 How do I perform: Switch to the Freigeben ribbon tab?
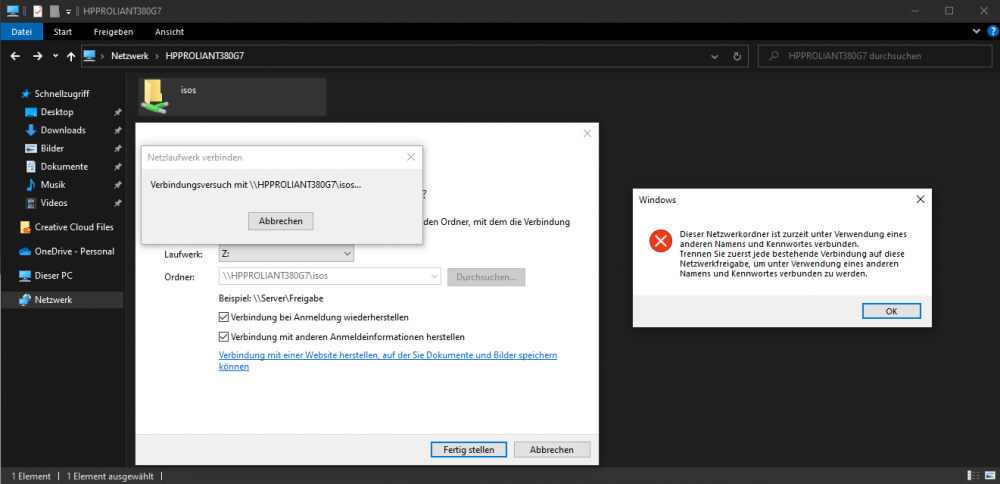(x=114, y=32)
